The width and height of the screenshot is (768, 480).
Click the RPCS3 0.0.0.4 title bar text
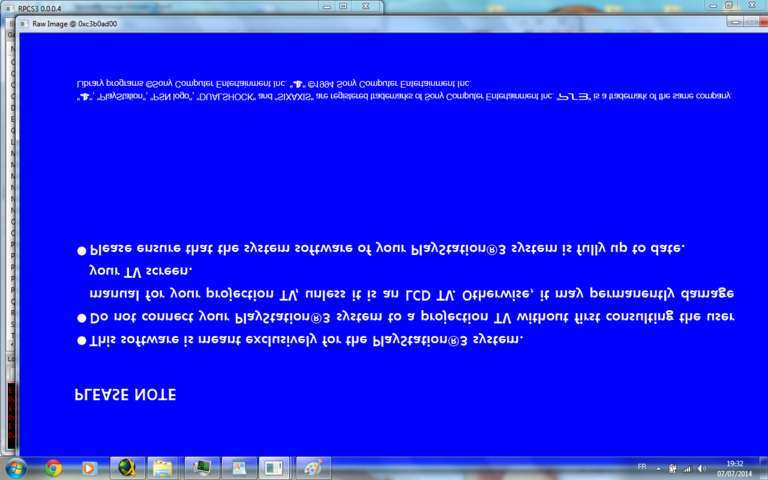[39, 9]
